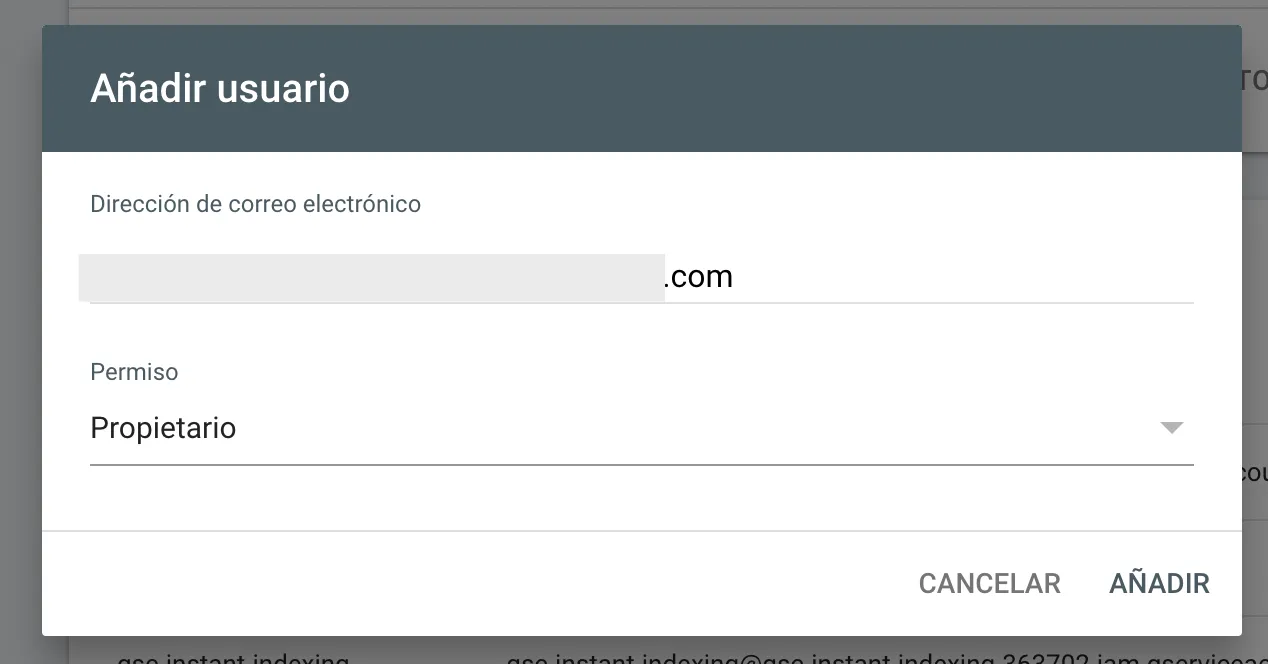Image resolution: width=1268 pixels, height=664 pixels.
Task: Click the Propietario permission value
Action: pyautogui.click(x=163, y=428)
